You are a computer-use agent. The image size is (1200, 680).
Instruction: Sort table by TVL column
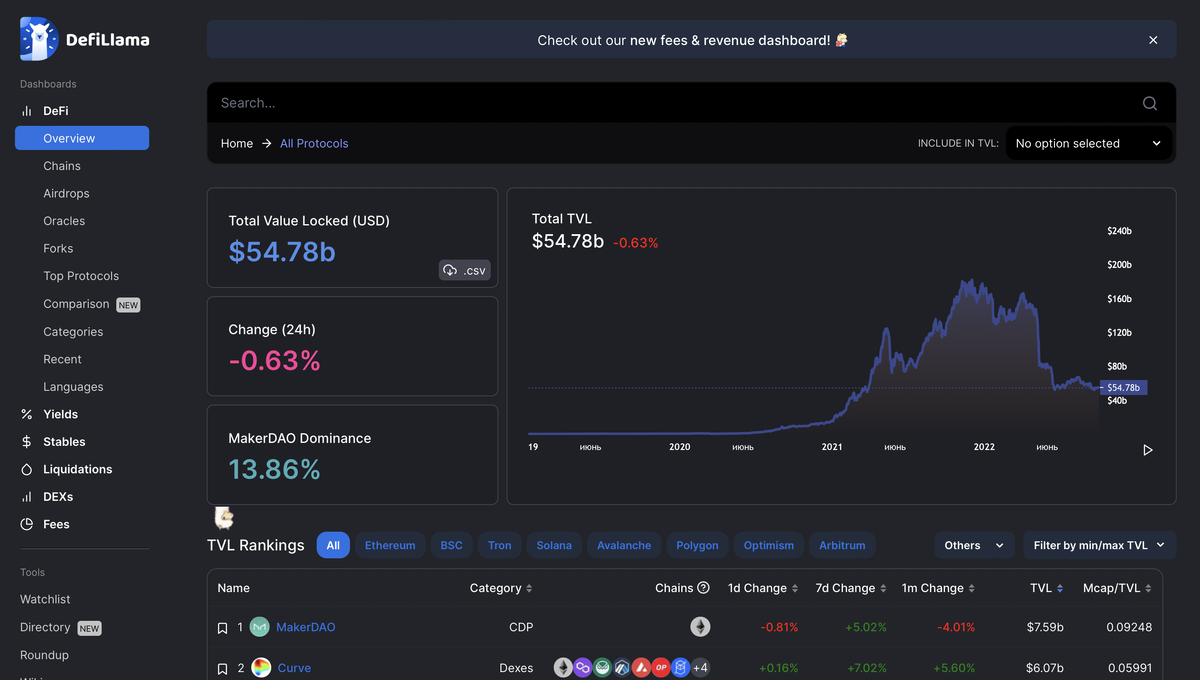1047,588
